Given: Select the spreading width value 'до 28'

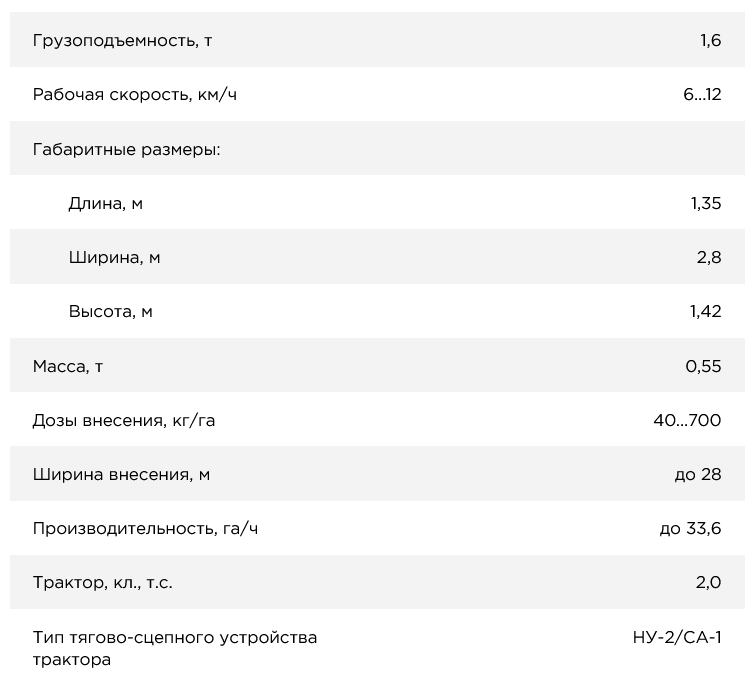Looking at the screenshot, I should [x=698, y=474].
